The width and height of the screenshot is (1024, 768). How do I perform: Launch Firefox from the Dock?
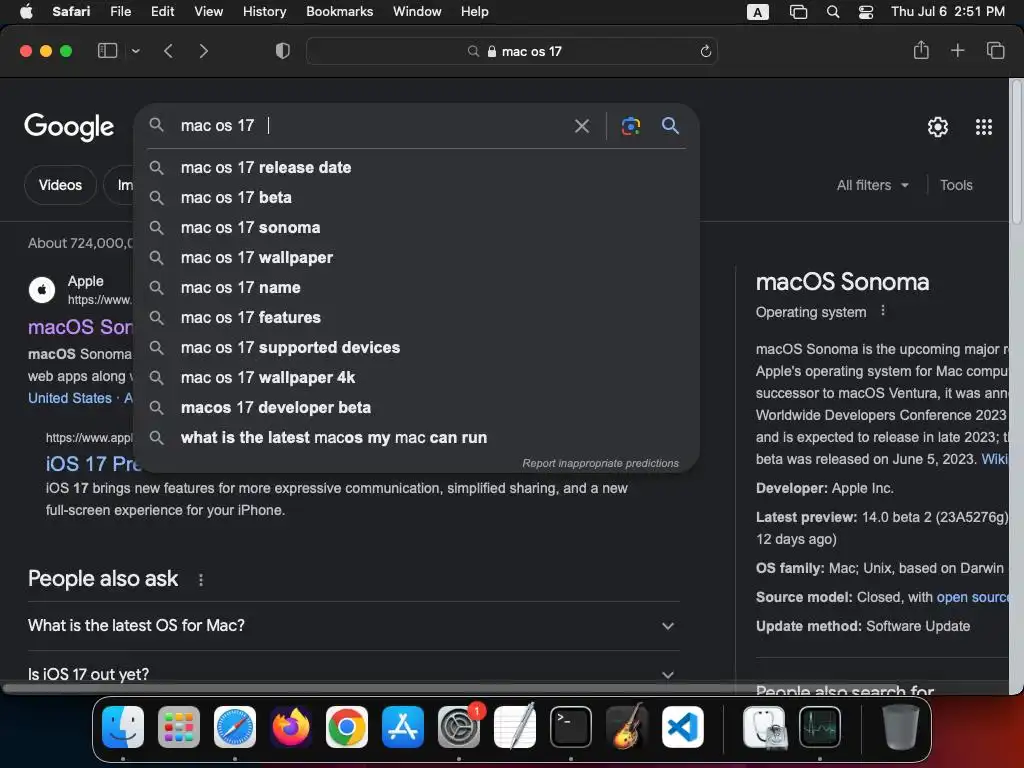pos(291,727)
